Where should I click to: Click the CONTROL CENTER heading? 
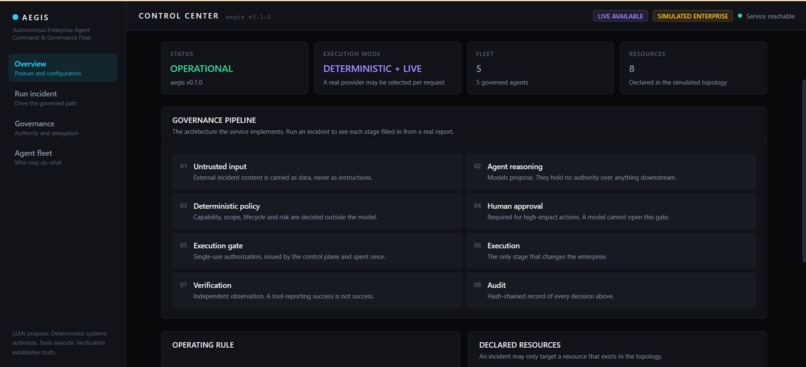coord(178,16)
